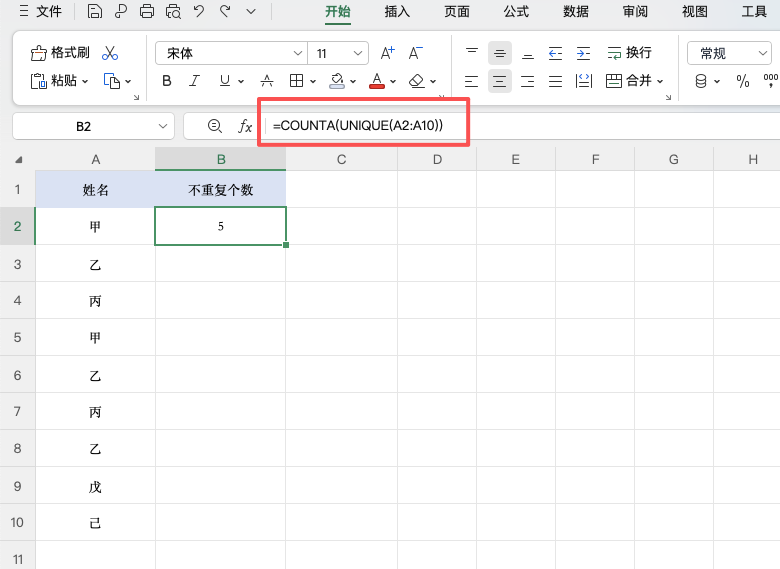The height and width of the screenshot is (569, 780).
Task: Click the save icon
Action: pyautogui.click(x=95, y=11)
